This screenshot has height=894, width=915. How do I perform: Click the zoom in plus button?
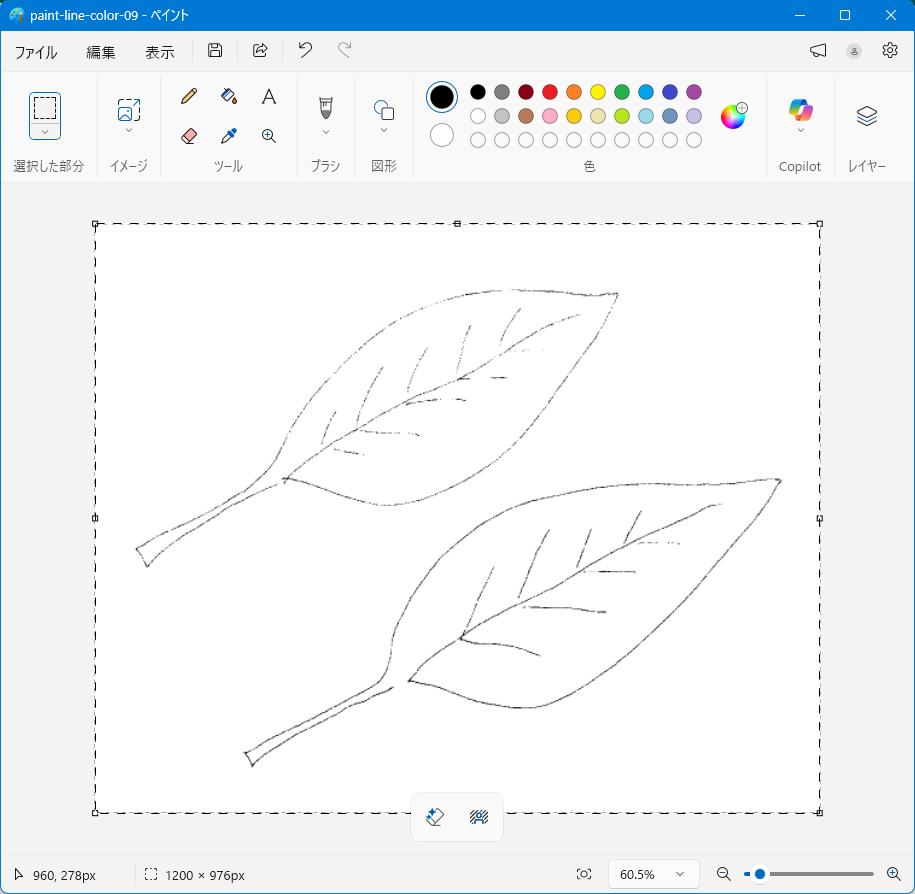(x=894, y=874)
